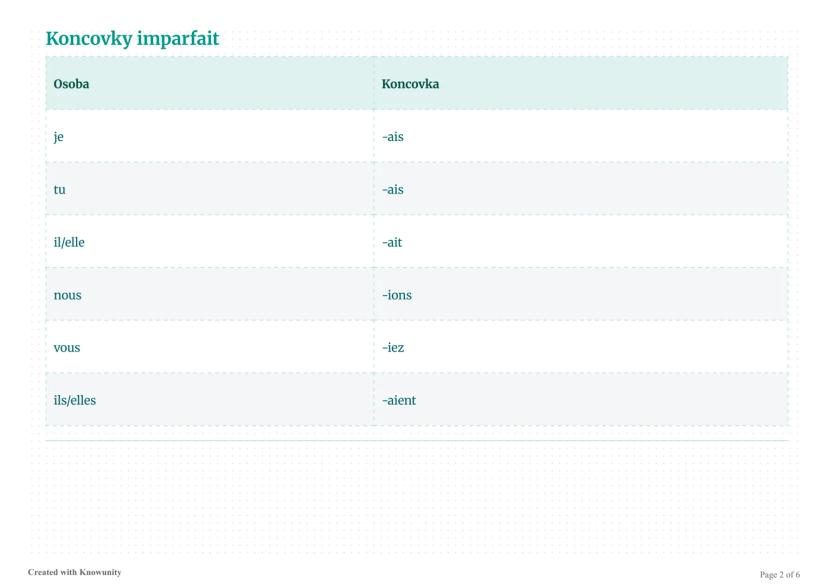This screenshot has height=586, width=828.
Task: Click the horizontal divider line below the table
Action: pyautogui.click(x=416, y=440)
